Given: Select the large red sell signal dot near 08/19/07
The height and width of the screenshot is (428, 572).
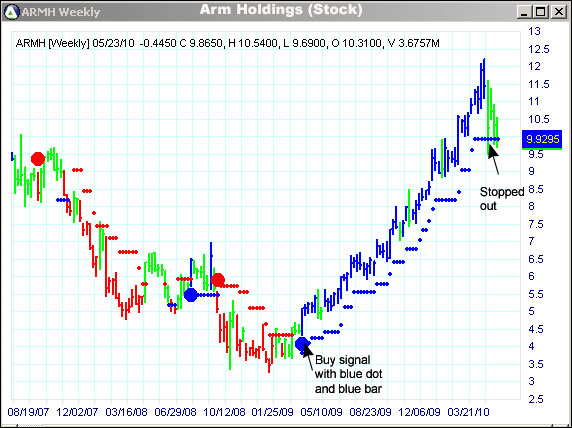Looking at the screenshot, I should pos(38,159).
